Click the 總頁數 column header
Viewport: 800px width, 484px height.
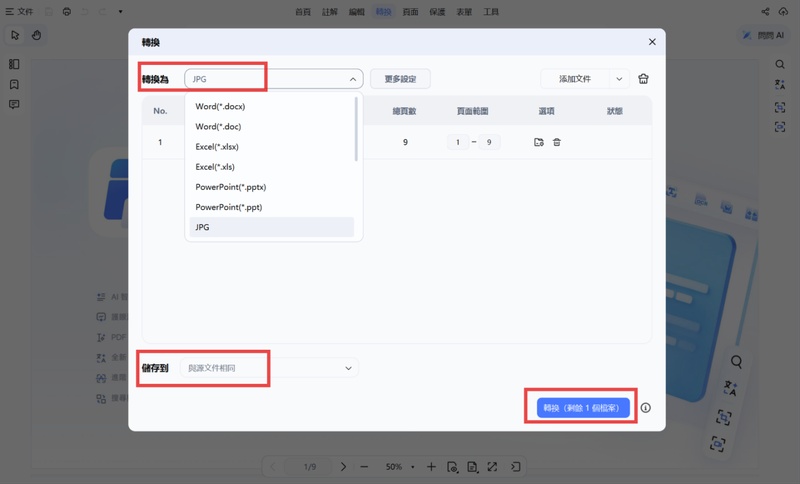(x=404, y=111)
